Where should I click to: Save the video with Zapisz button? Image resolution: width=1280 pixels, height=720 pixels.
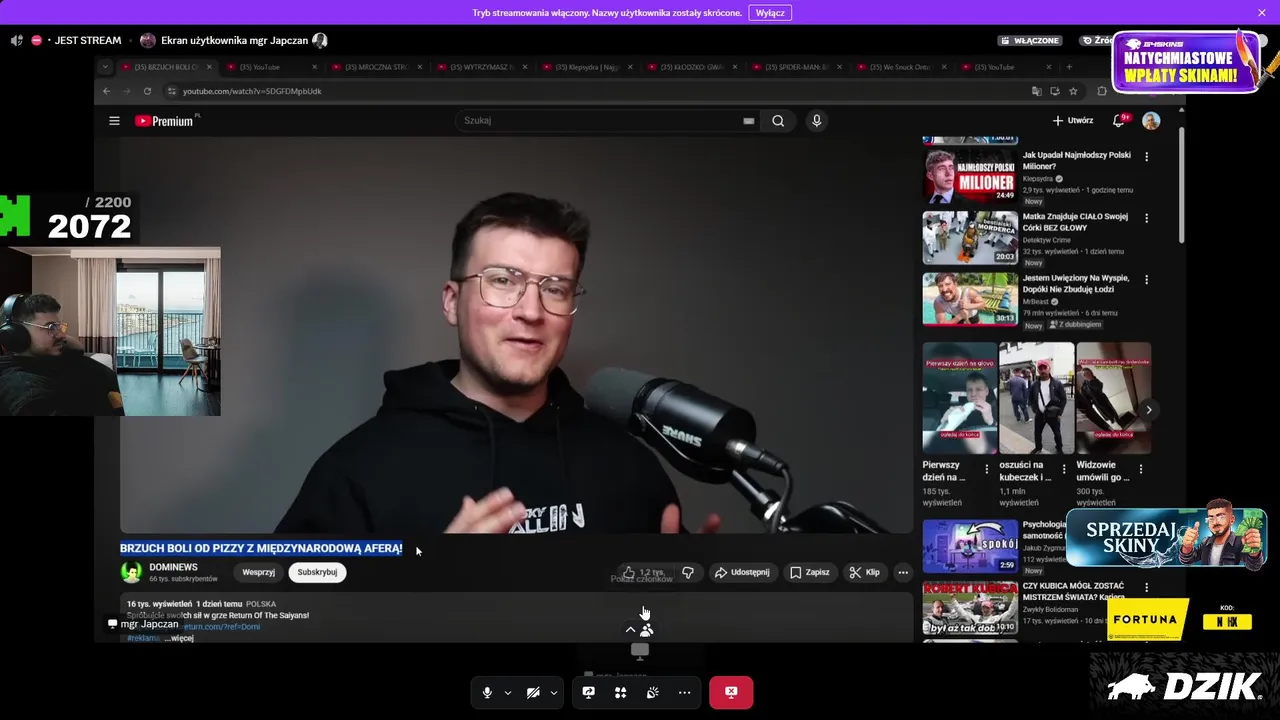[x=810, y=572]
